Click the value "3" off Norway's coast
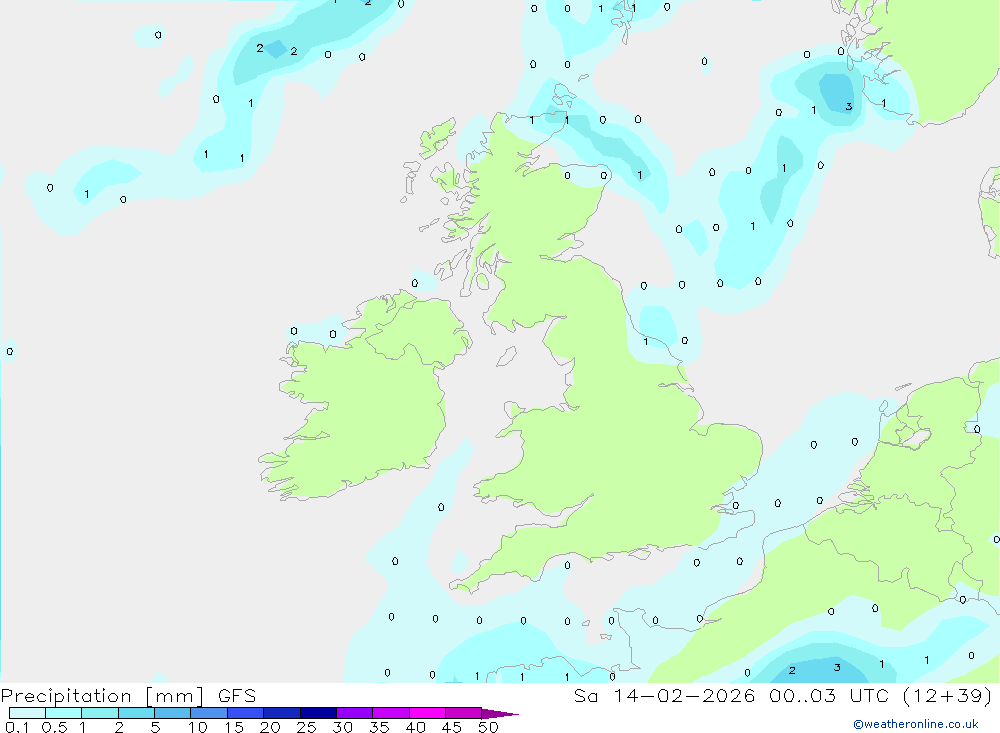Viewport: 1000px width, 733px height. coord(848,107)
